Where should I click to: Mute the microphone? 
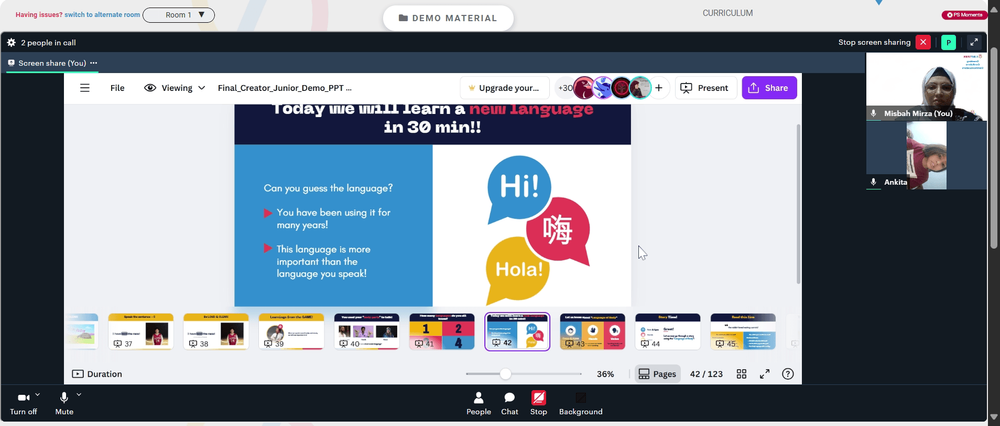64,403
